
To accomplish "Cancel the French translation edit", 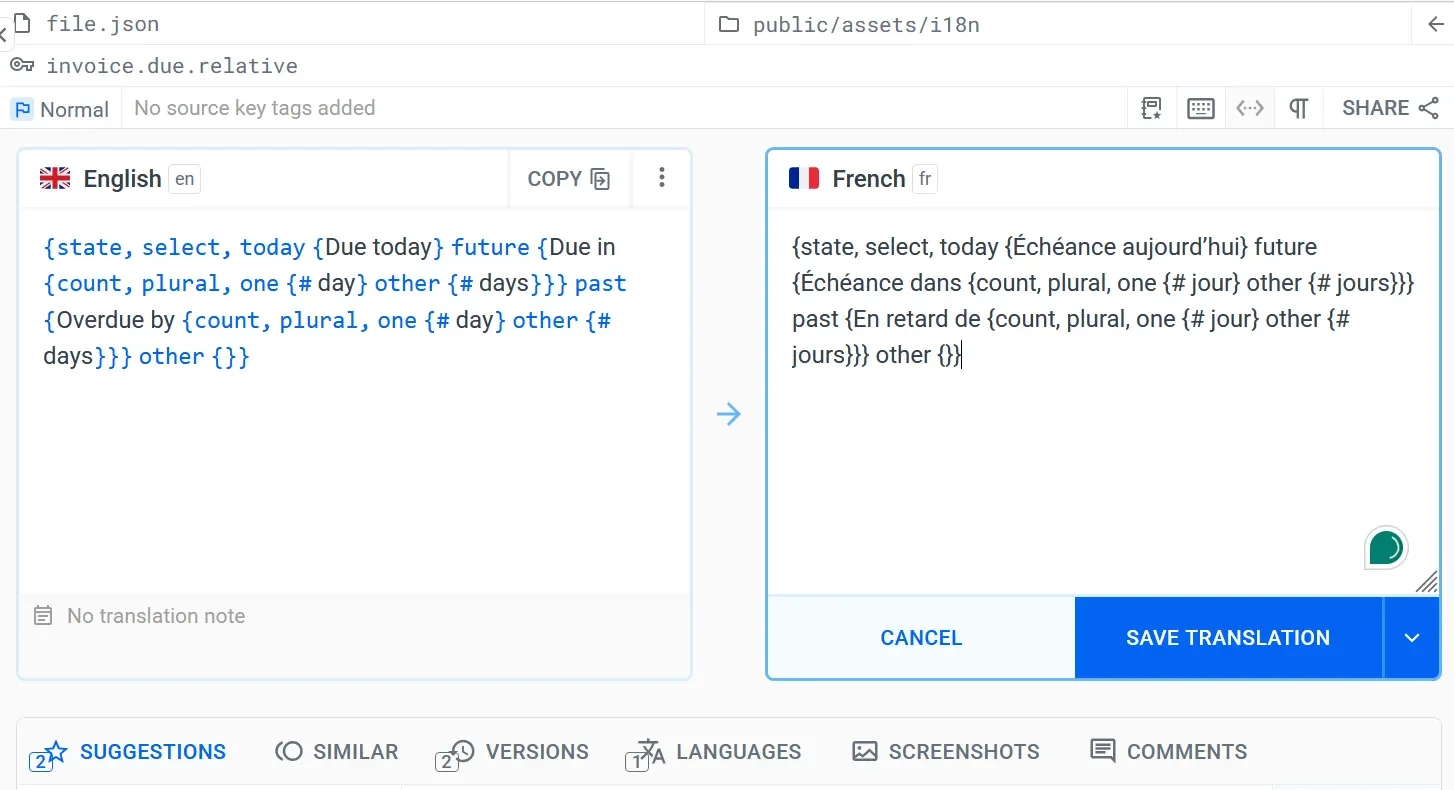I will coord(921,638).
